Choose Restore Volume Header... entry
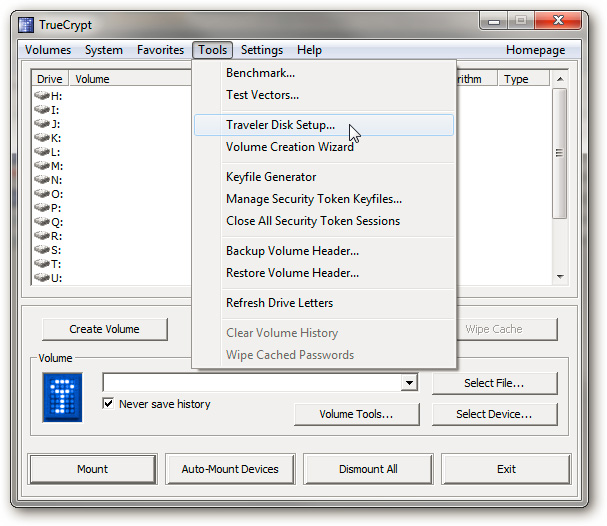Screen dimensions: 607x526 (324, 273)
